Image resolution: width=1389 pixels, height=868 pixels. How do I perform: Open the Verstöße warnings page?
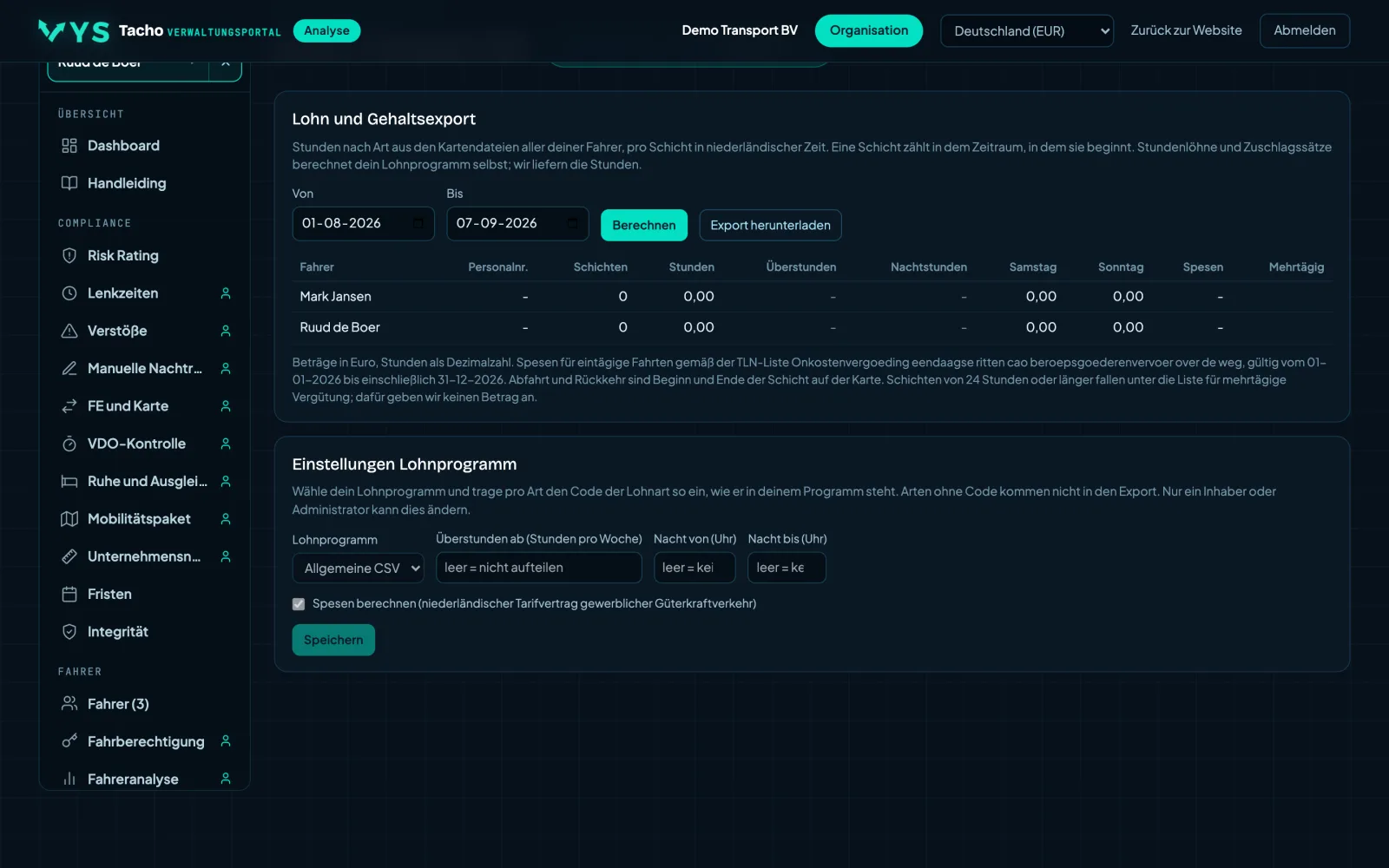[x=144, y=331]
